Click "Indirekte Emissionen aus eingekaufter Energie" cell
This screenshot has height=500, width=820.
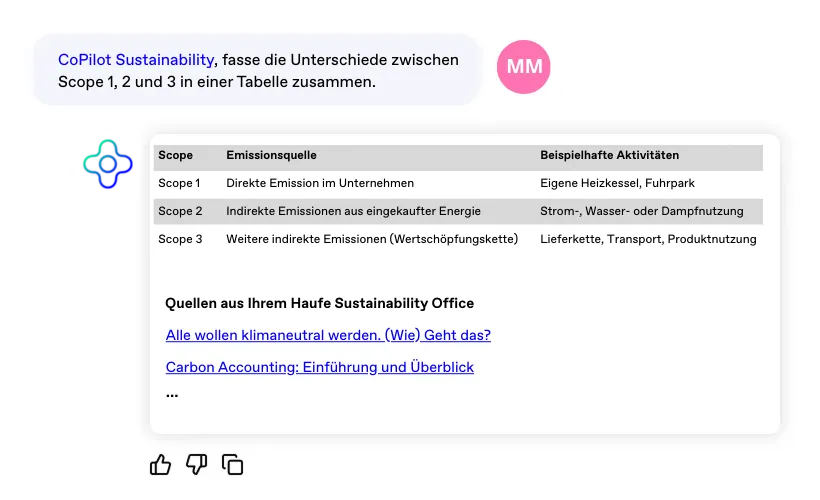(x=354, y=211)
